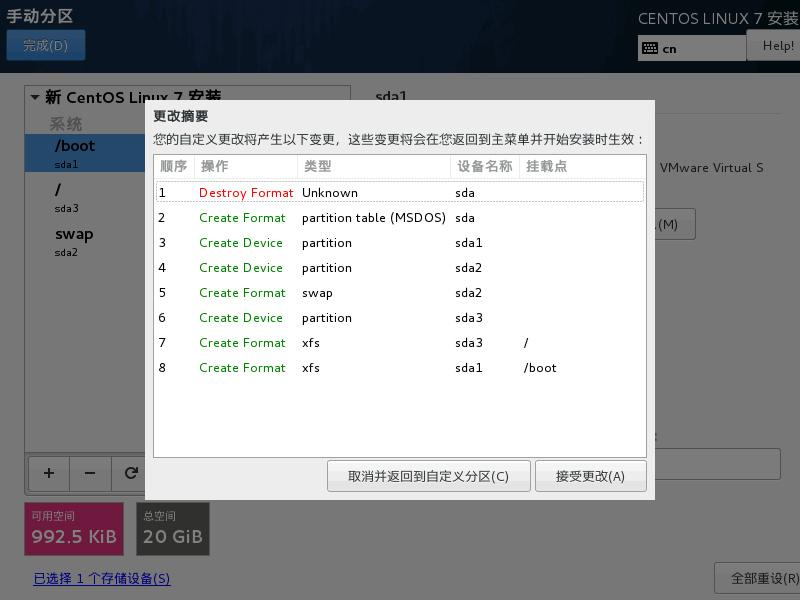Click the Unknown type cell
800x600 pixels.
(x=330, y=193)
